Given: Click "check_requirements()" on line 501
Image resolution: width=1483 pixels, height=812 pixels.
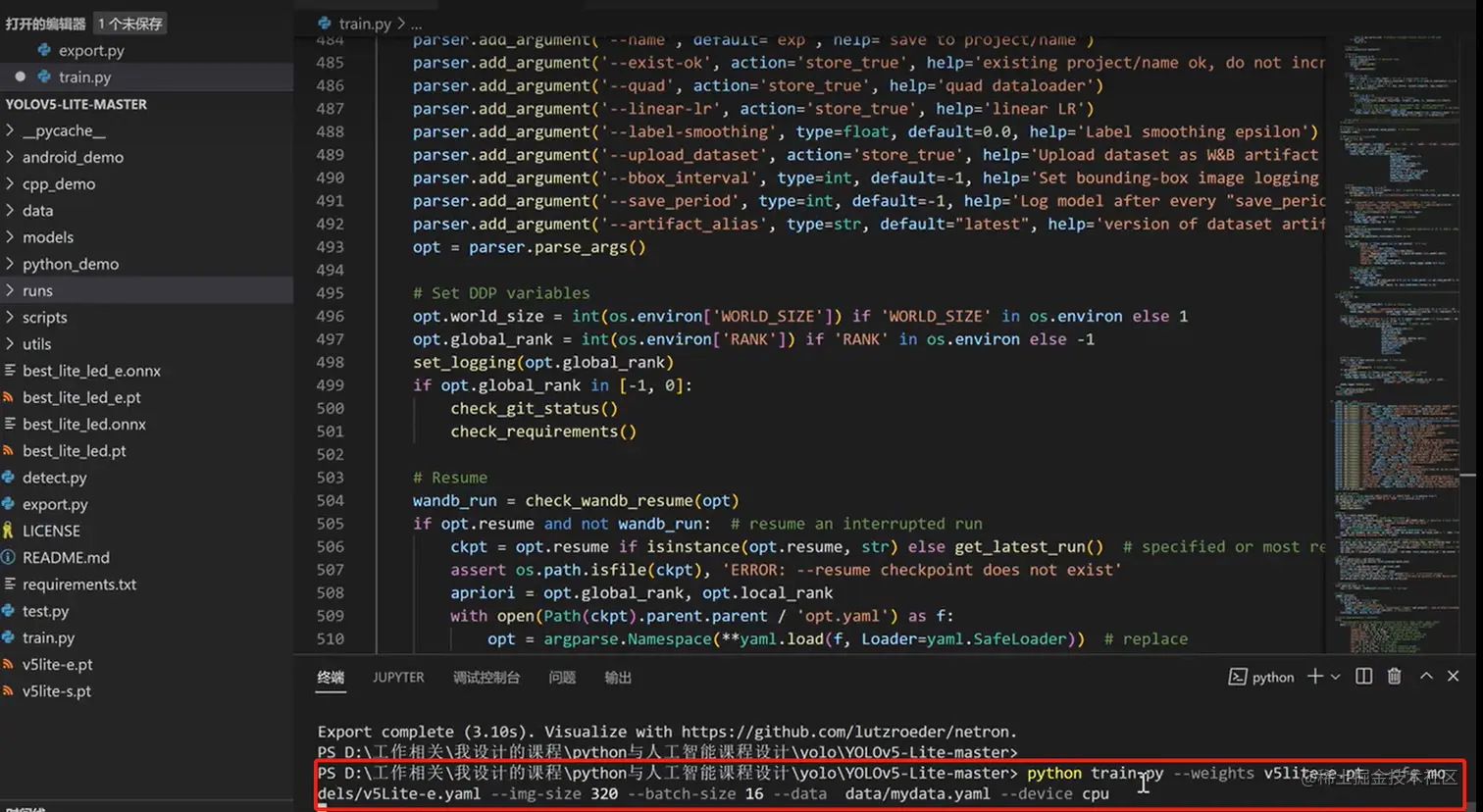Looking at the screenshot, I should pyautogui.click(x=543, y=431).
